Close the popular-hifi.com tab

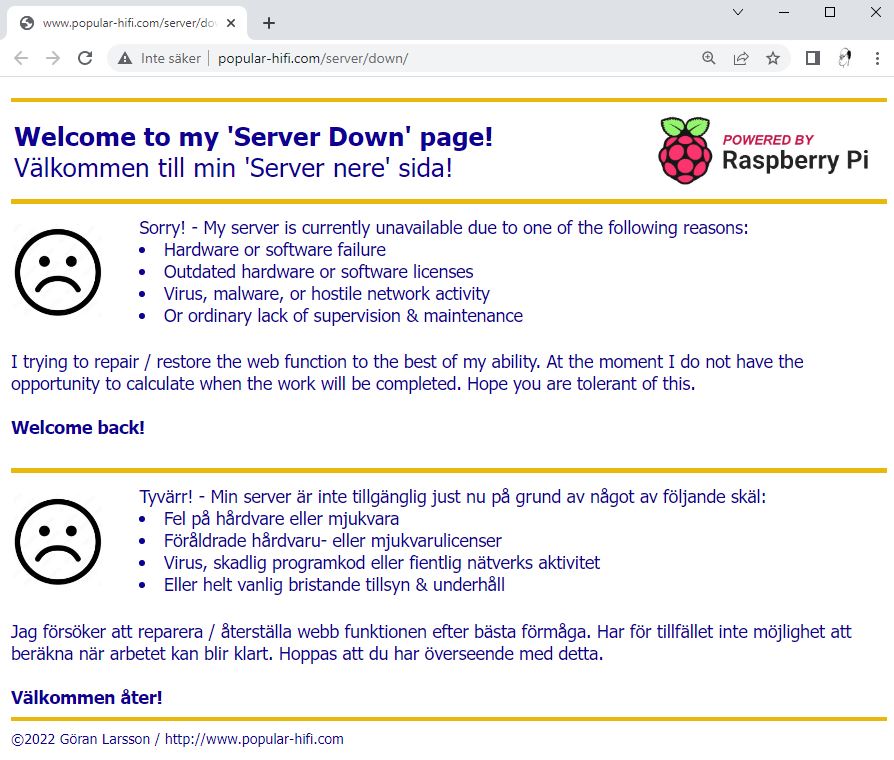pyautogui.click(x=231, y=23)
